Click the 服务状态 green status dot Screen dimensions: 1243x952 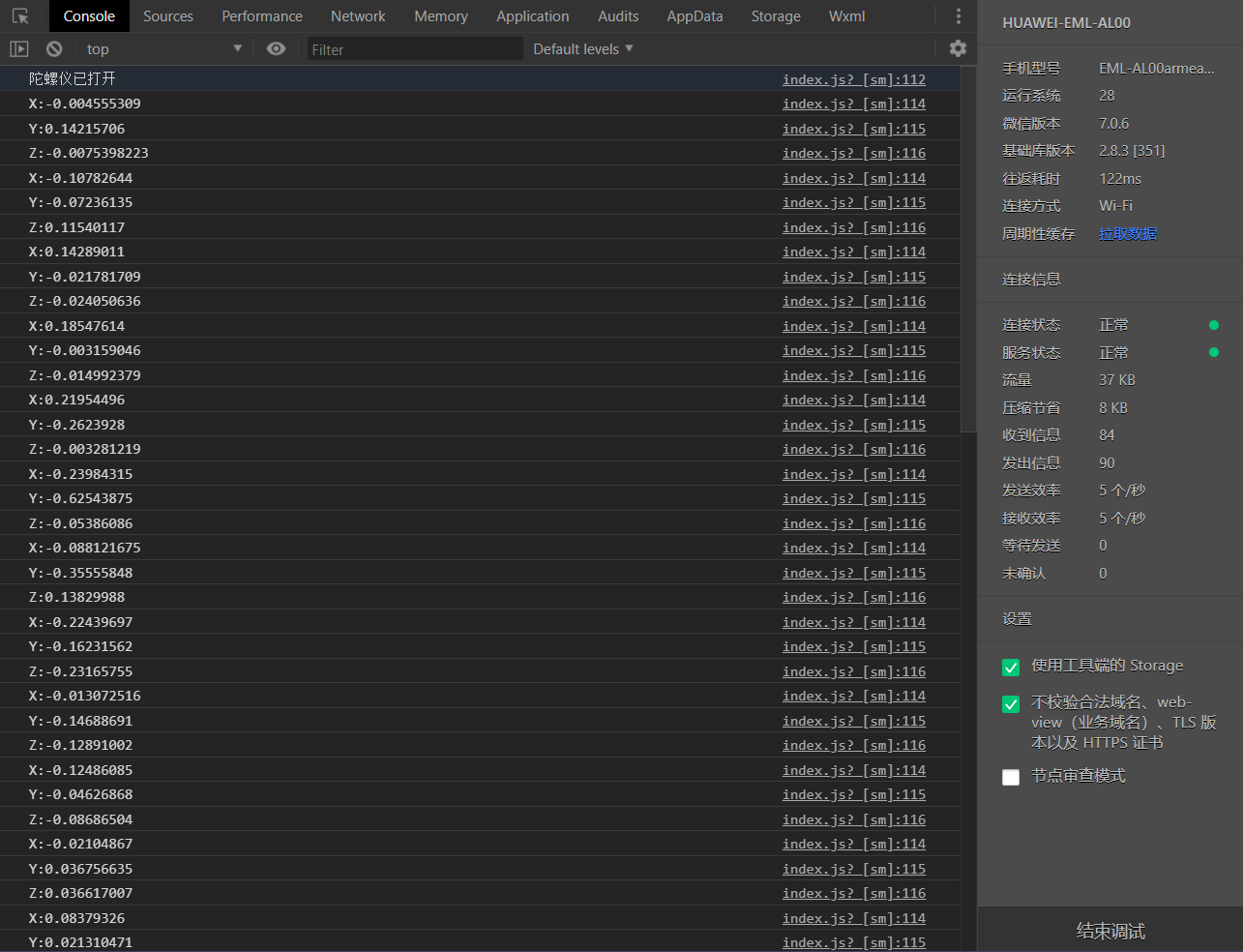(x=1214, y=352)
